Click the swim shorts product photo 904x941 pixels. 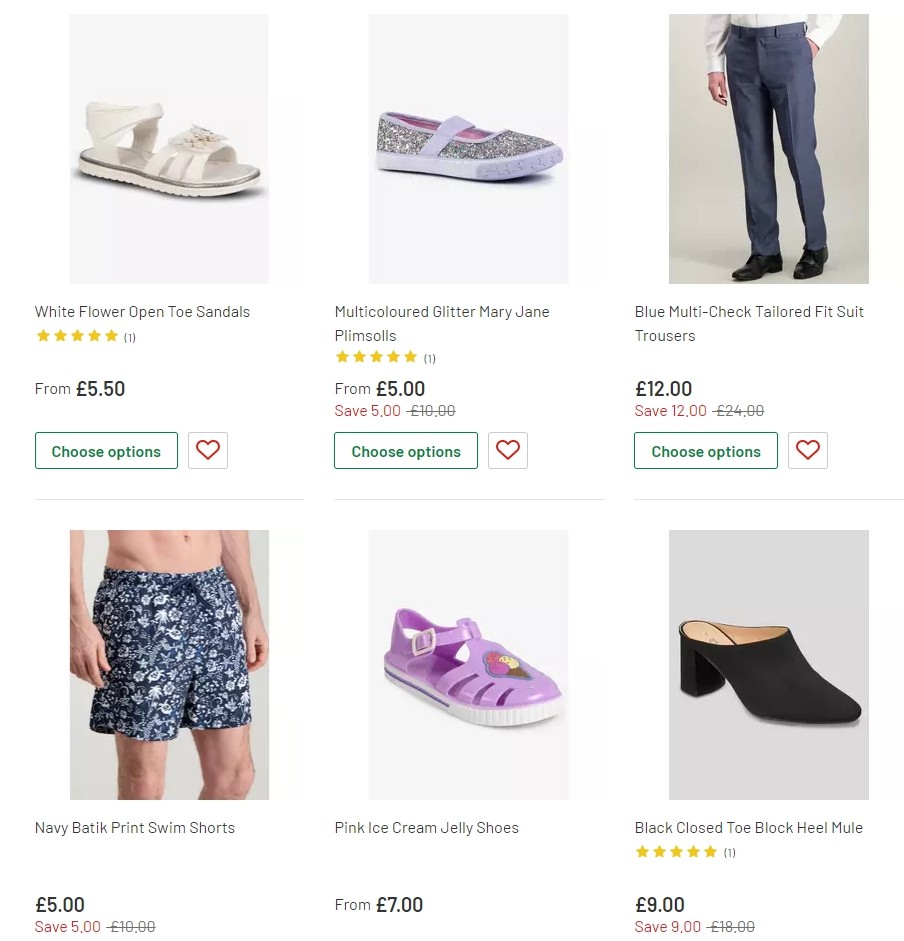(170, 664)
